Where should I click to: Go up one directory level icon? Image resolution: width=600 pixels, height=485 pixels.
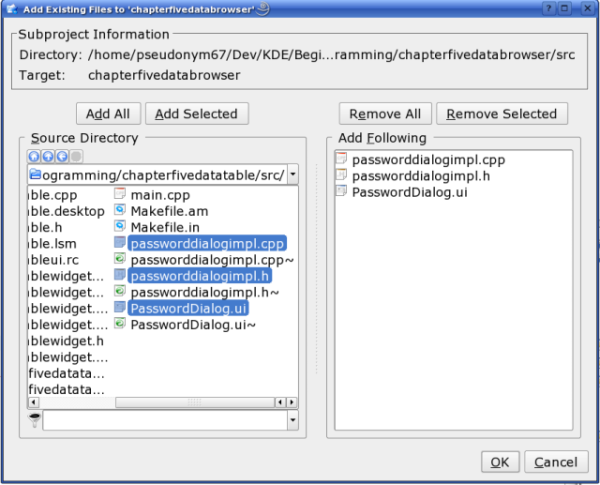click(x=48, y=156)
